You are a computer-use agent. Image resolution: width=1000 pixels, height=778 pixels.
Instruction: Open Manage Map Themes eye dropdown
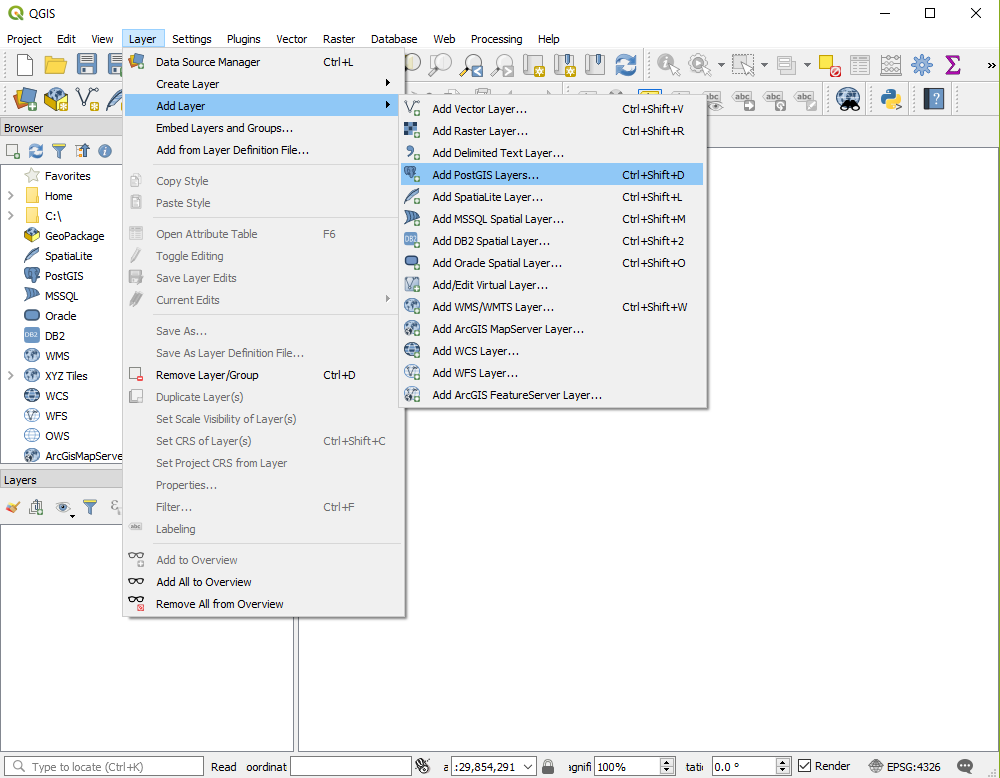64,508
